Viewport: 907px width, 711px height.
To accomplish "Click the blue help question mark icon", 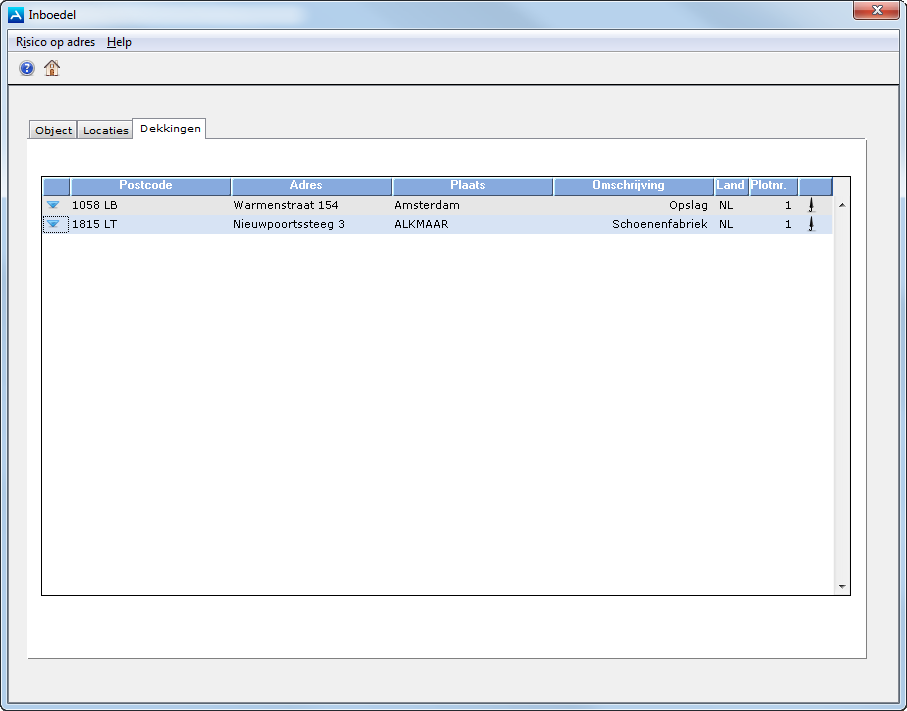I will point(27,68).
